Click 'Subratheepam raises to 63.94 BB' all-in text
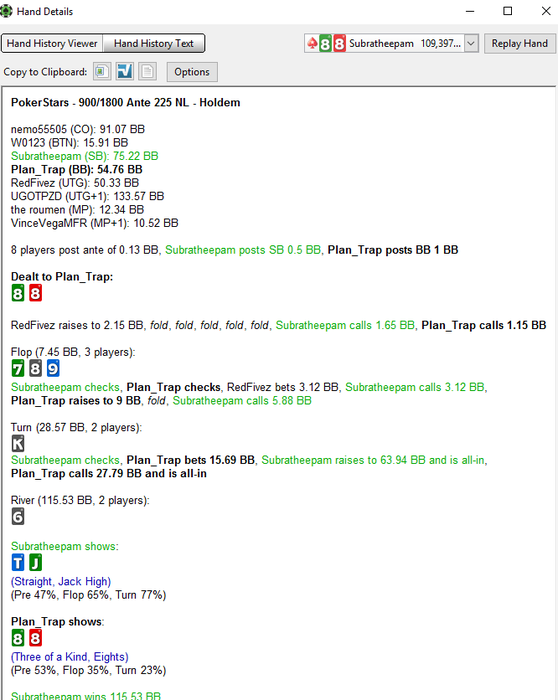 pos(374,460)
